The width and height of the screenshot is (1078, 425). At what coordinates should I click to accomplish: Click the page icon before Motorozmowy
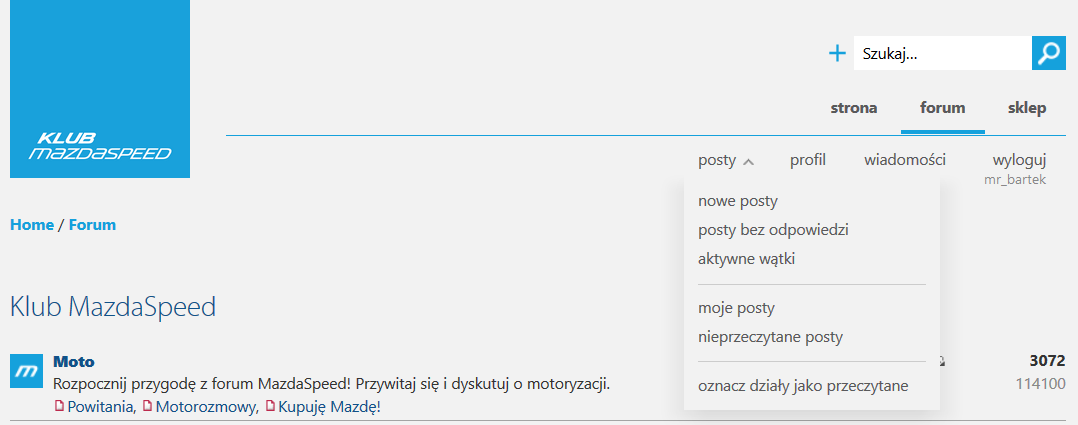[x=148, y=407]
